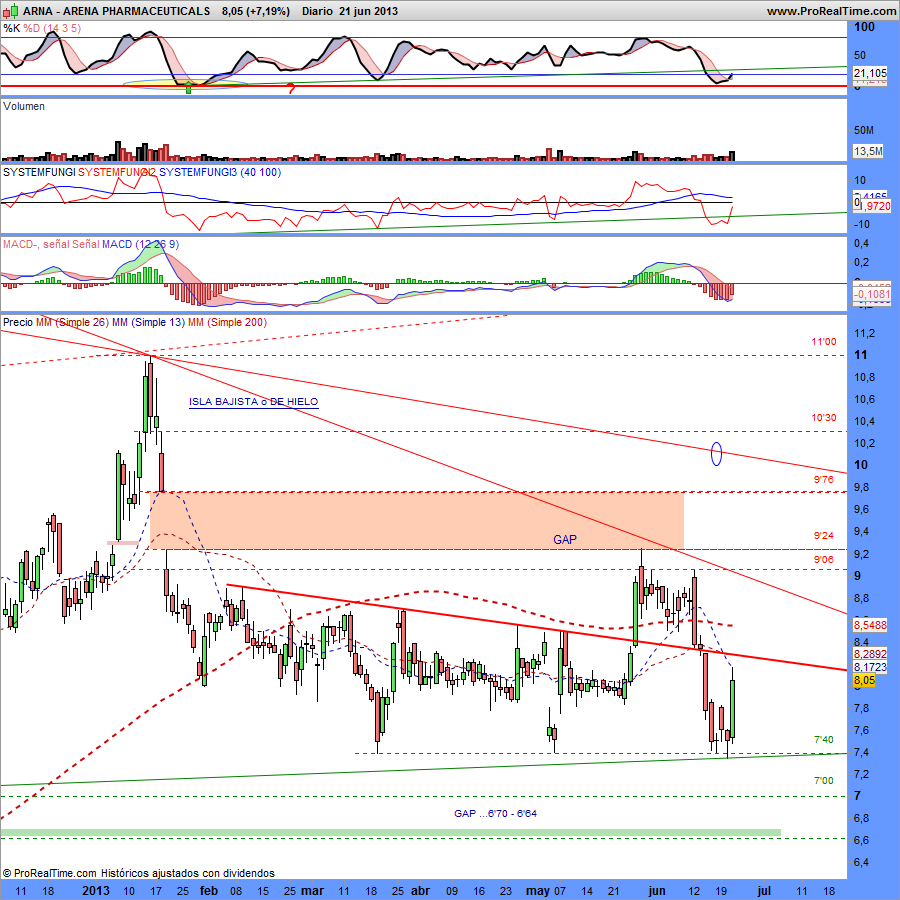Click the 9'76 level label
Screen dimensions: 900x900
824,479
